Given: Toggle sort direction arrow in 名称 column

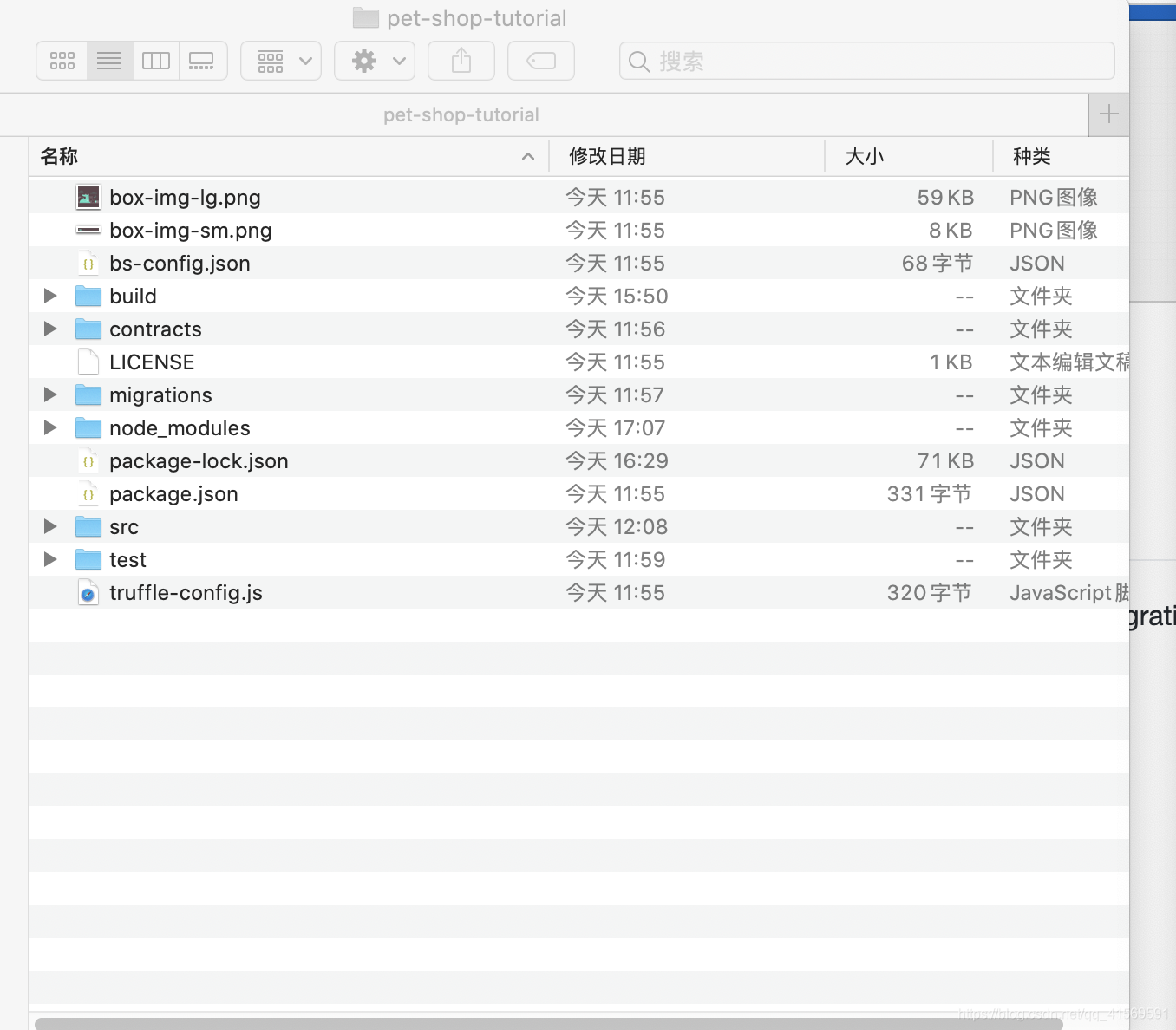Looking at the screenshot, I should [x=528, y=156].
